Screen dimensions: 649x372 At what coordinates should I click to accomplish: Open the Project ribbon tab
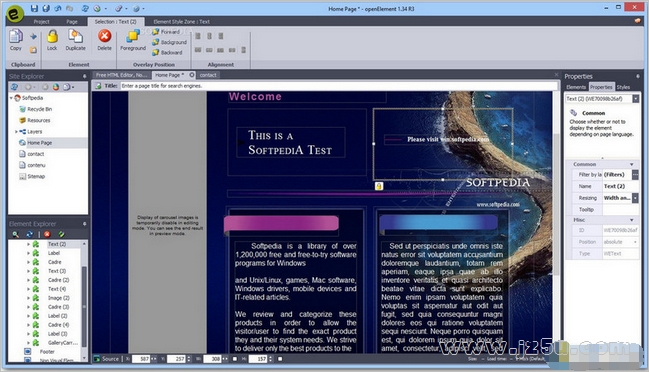(x=41, y=22)
